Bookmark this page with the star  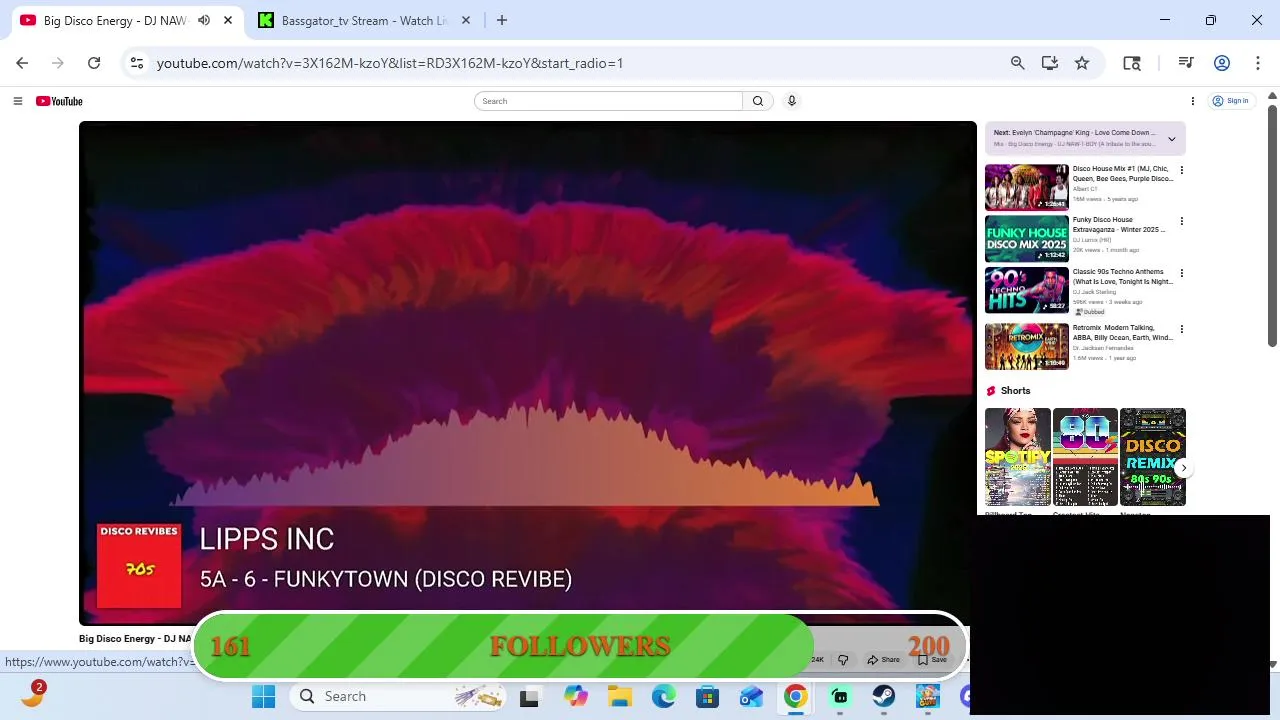(1082, 63)
